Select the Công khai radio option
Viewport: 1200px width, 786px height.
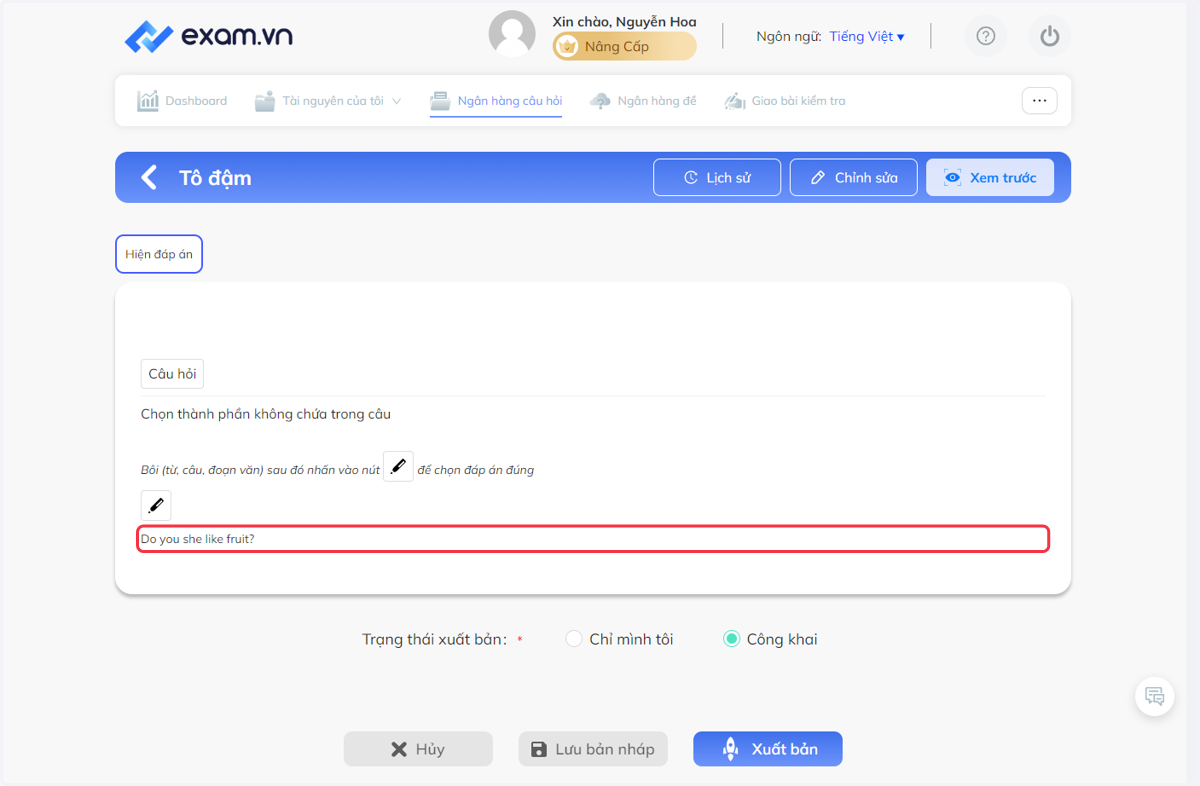(731, 639)
